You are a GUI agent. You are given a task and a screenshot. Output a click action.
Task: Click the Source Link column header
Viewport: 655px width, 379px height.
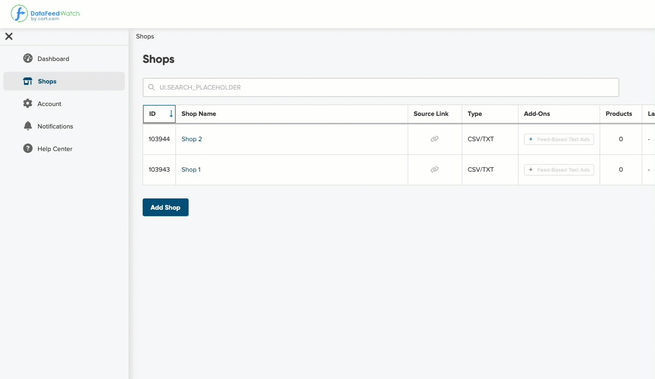click(x=431, y=114)
